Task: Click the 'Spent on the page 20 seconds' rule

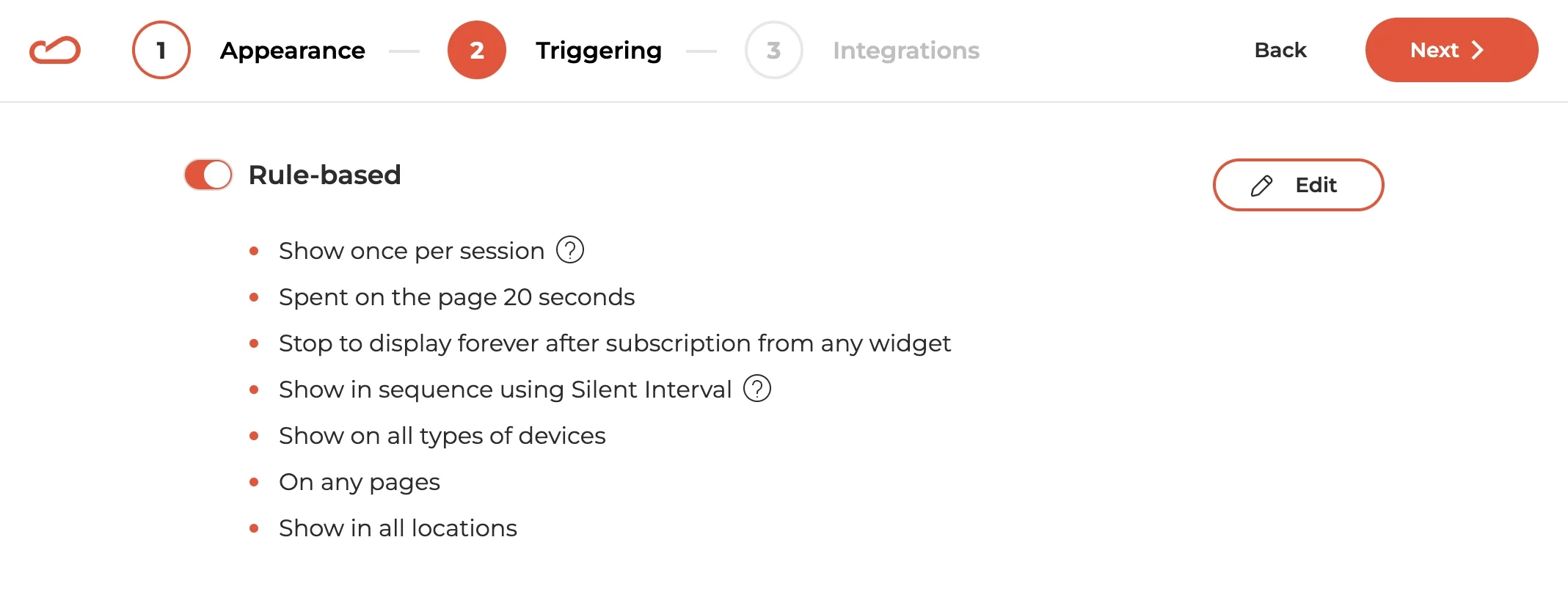Action: click(x=456, y=297)
